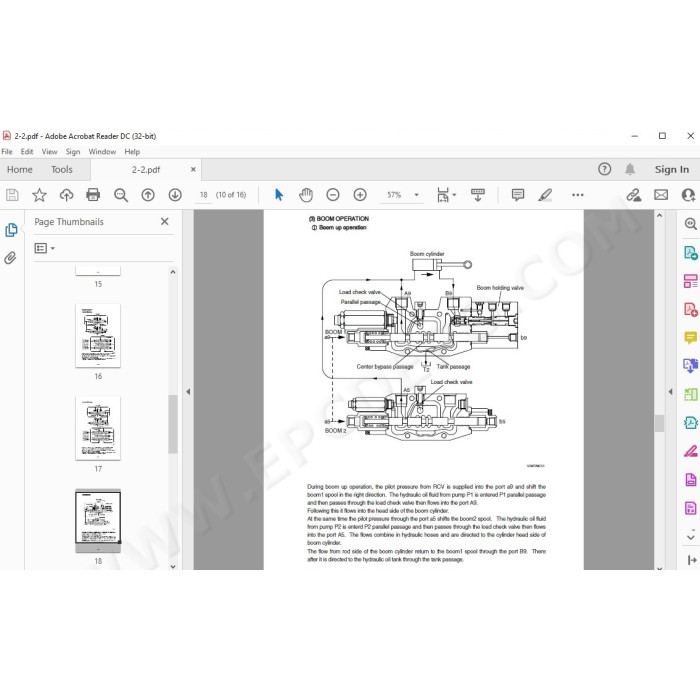This screenshot has height=700, width=700.
Task: Open the help question mark
Action: (x=604, y=169)
